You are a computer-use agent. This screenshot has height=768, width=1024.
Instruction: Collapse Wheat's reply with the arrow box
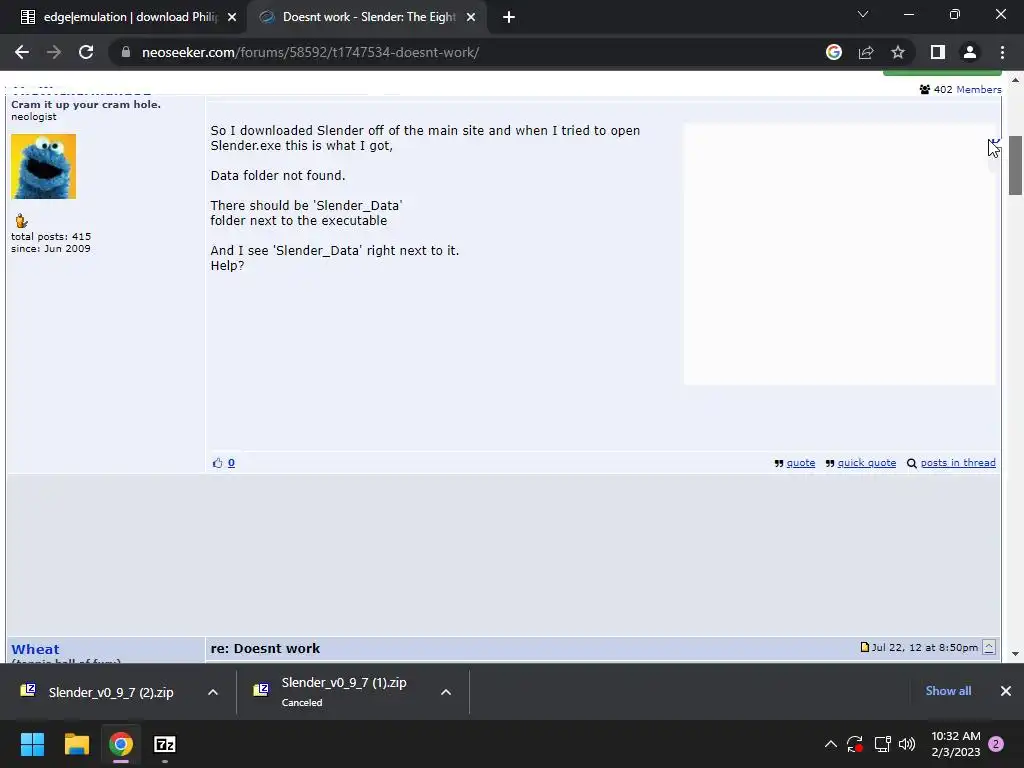click(x=989, y=647)
